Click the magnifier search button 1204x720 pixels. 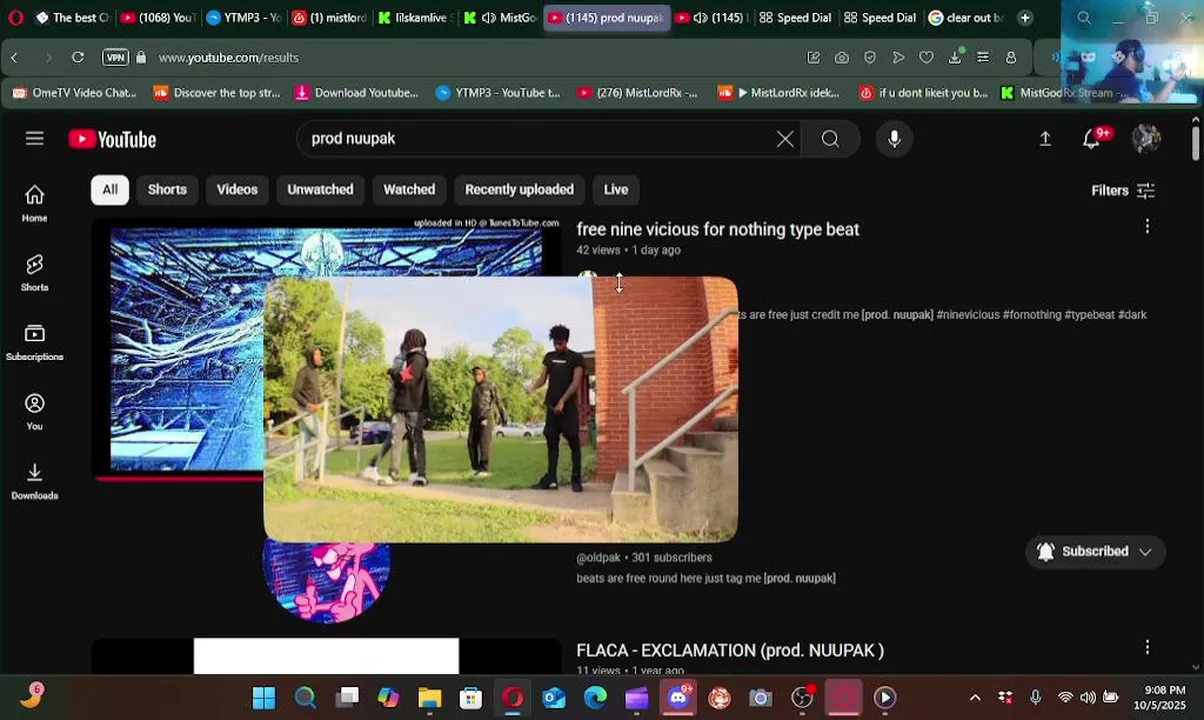830,139
